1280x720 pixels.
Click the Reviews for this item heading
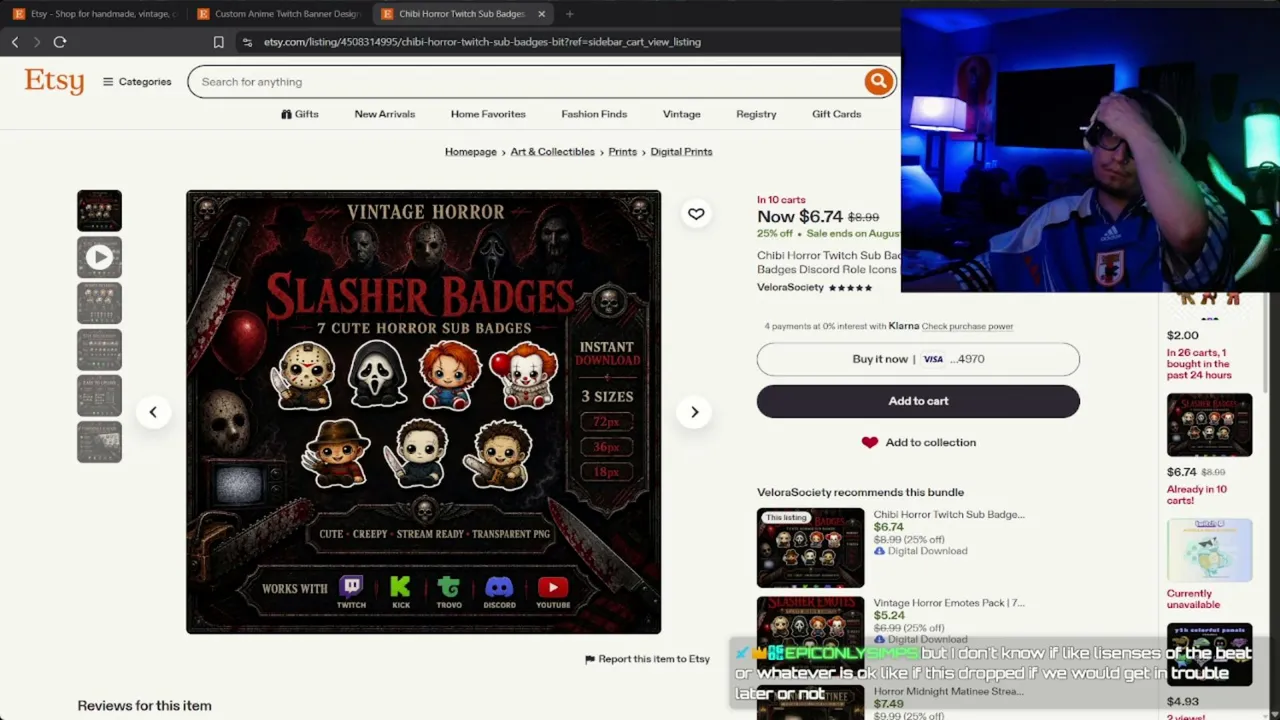(x=144, y=706)
